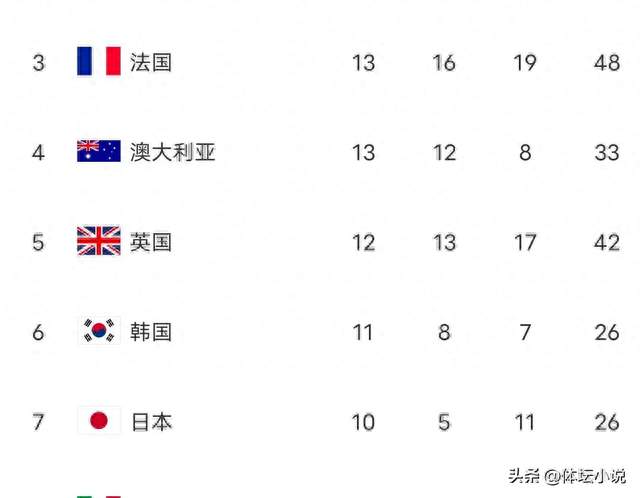This screenshot has height=498, width=640.
Task: Click the United Kingdom flag icon
Action: click(99, 241)
